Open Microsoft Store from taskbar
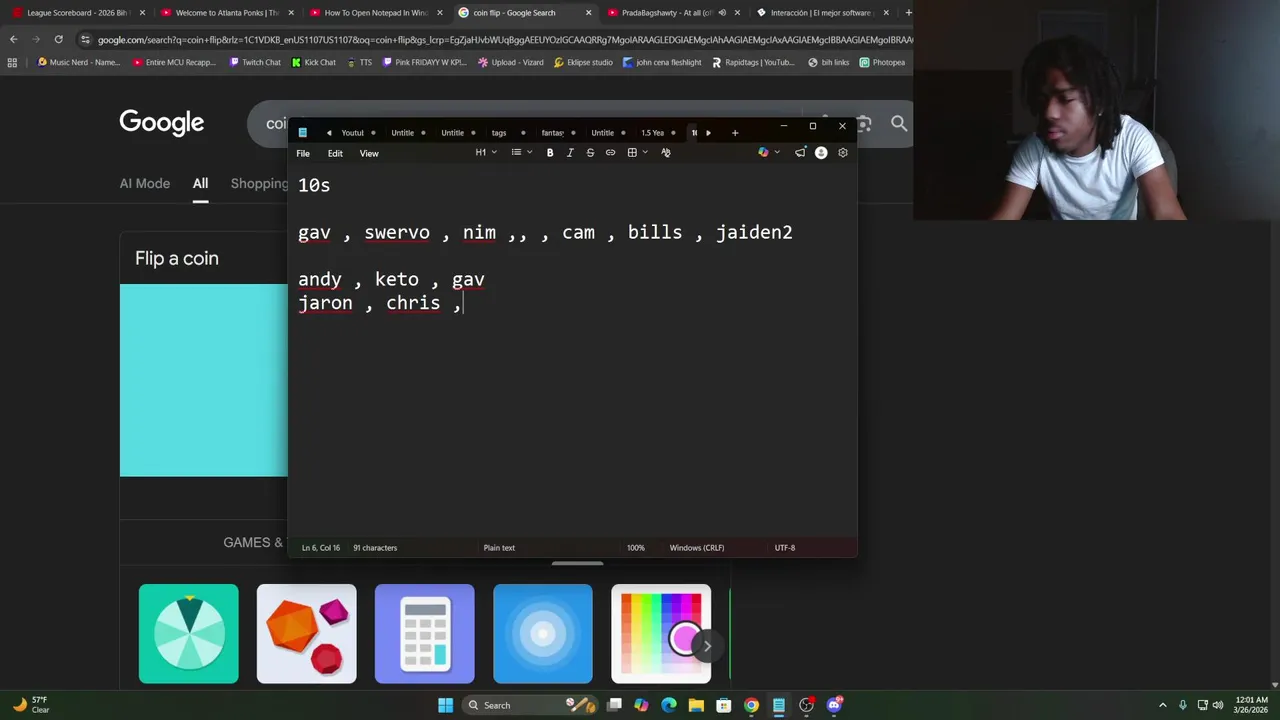This screenshot has height=720, width=1280. (x=724, y=705)
